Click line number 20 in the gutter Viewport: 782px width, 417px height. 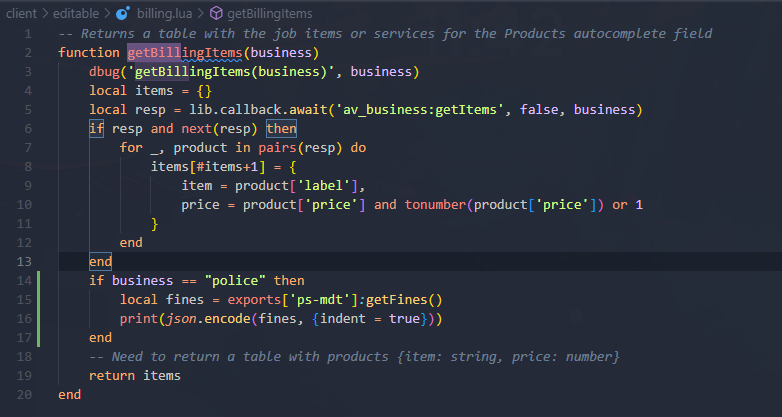[x=21, y=395]
